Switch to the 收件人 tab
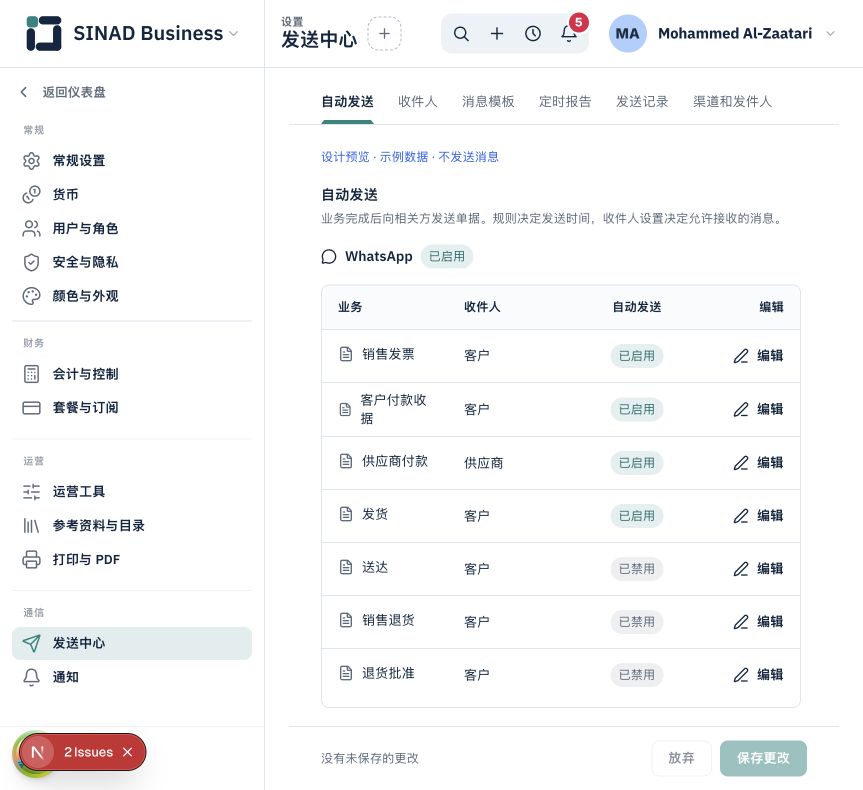Viewport: 863px width, 790px height. pyautogui.click(x=417, y=102)
